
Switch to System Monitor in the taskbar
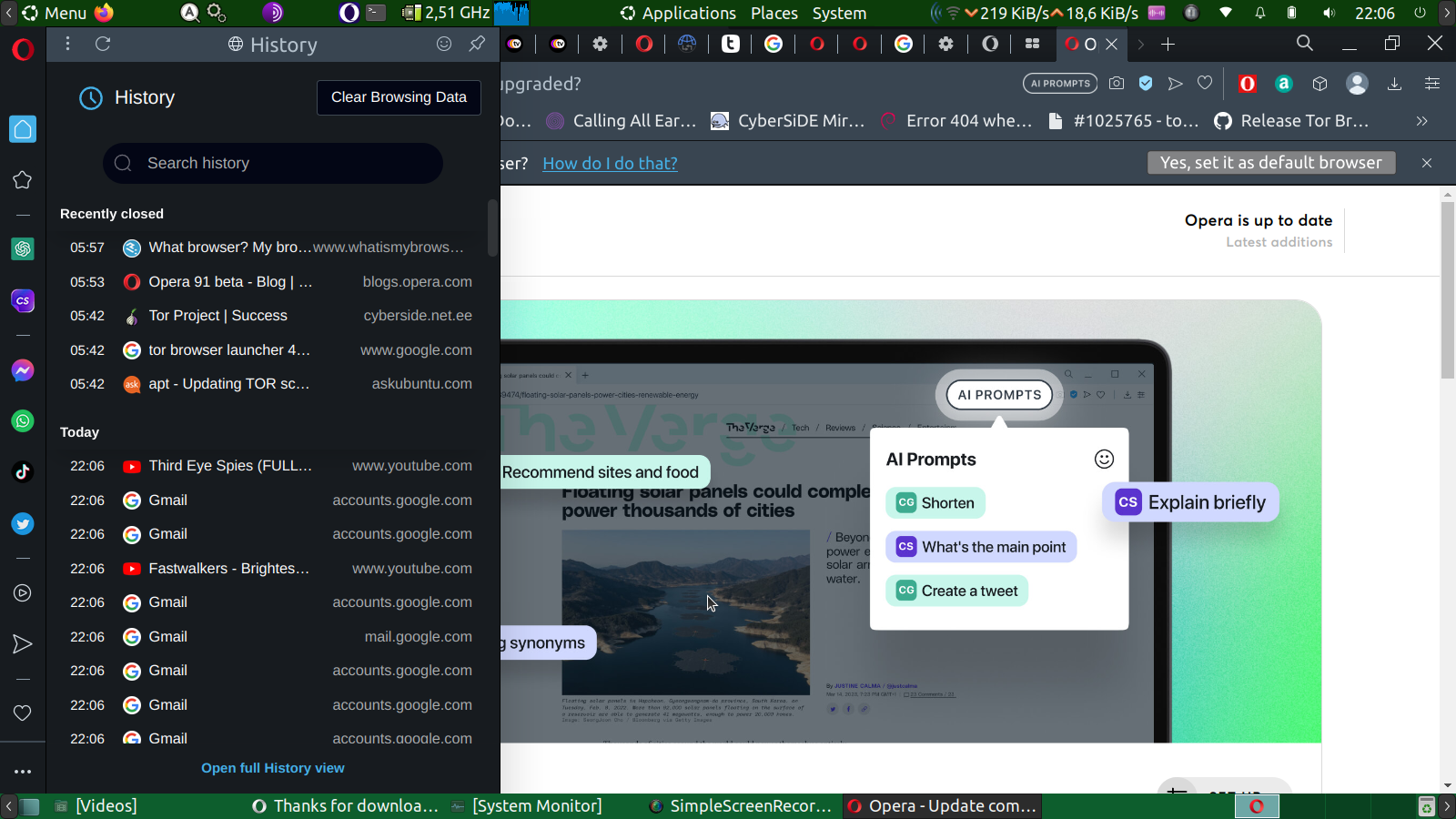[527, 806]
